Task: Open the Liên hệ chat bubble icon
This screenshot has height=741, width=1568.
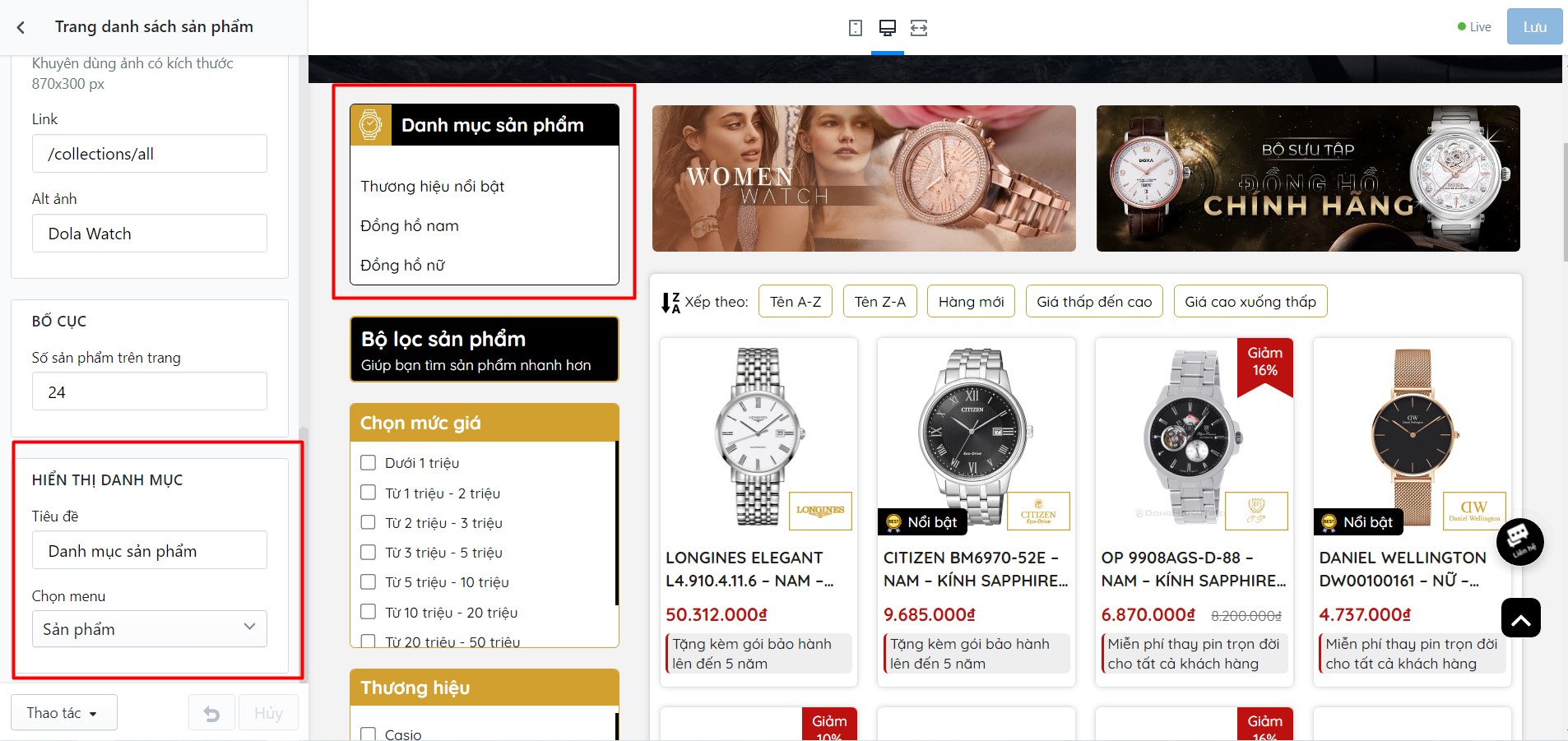Action: [1519, 541]
